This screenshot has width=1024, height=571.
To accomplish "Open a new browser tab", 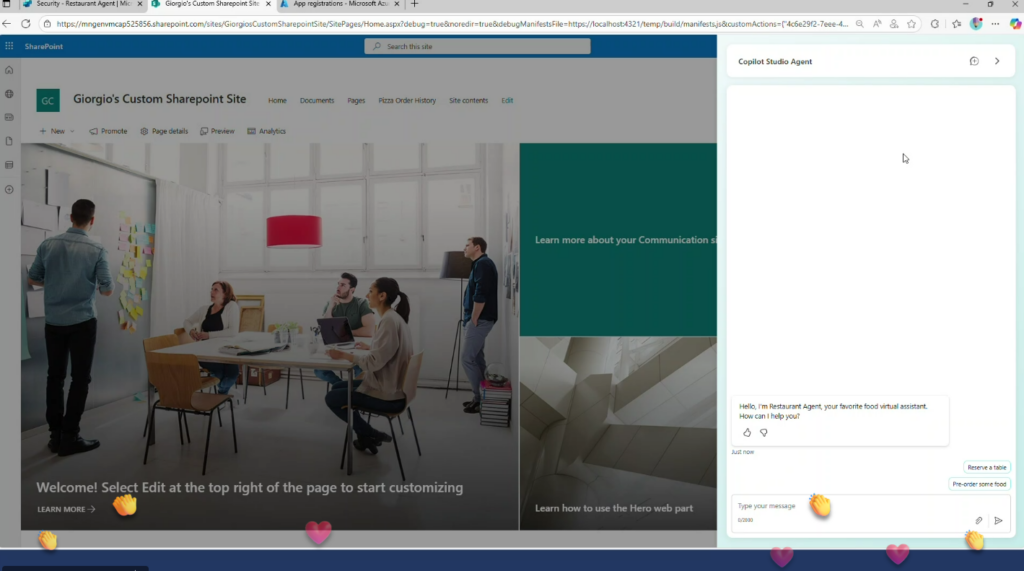I will [414, 4].
